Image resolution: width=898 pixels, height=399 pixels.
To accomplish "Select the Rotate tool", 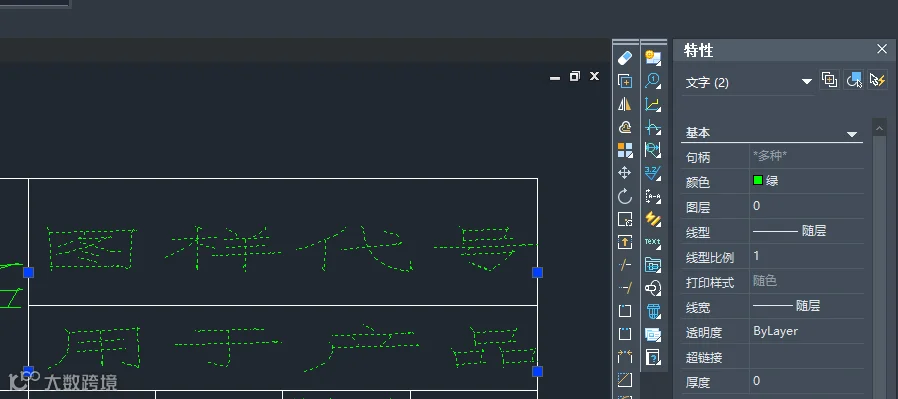I will (625, 196).
